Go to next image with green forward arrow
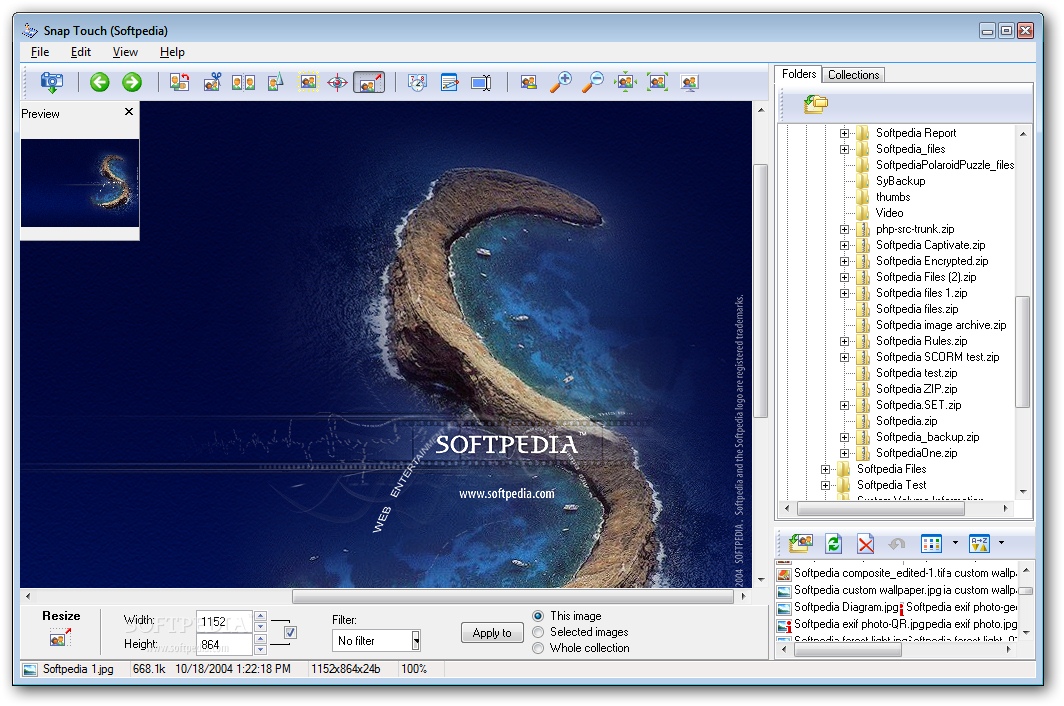 132,83
